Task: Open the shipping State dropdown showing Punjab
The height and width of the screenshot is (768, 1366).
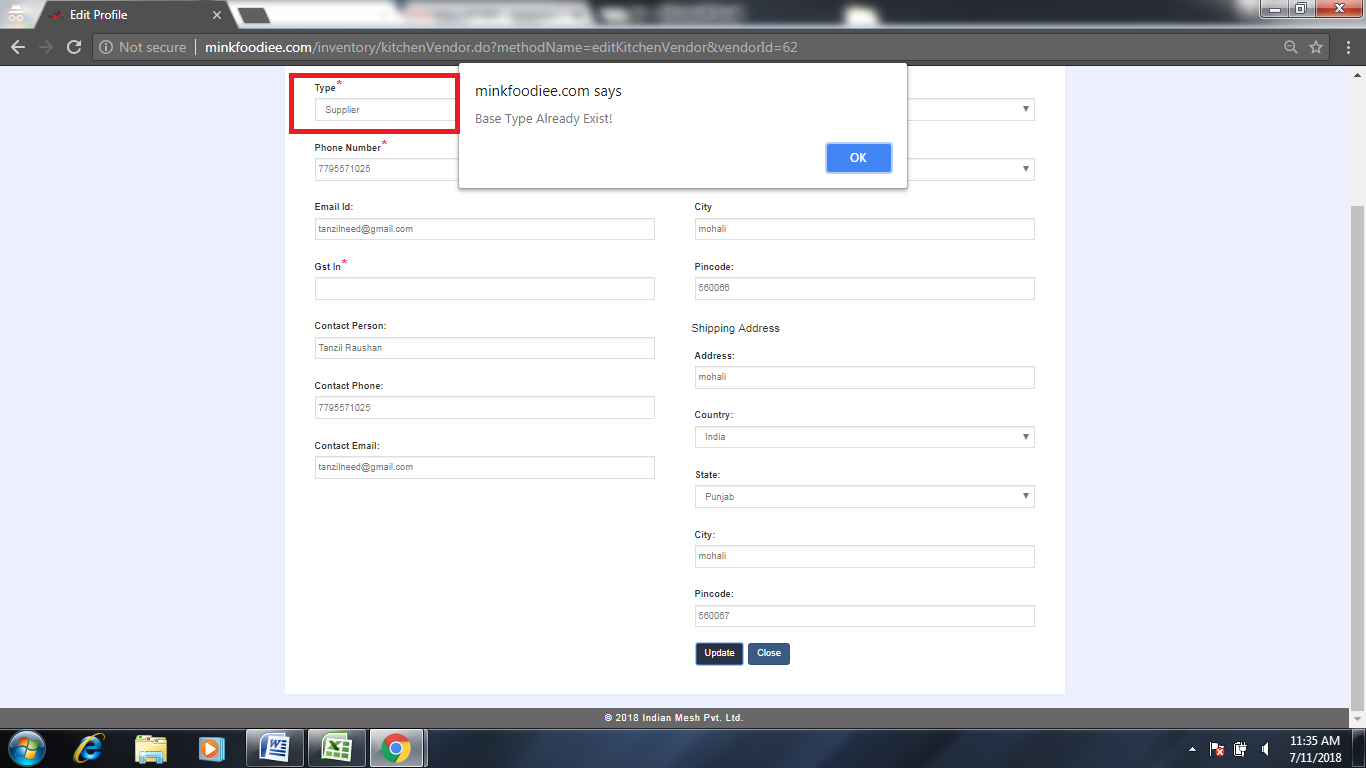Action: pyautogui.click(x=865, y=497)
